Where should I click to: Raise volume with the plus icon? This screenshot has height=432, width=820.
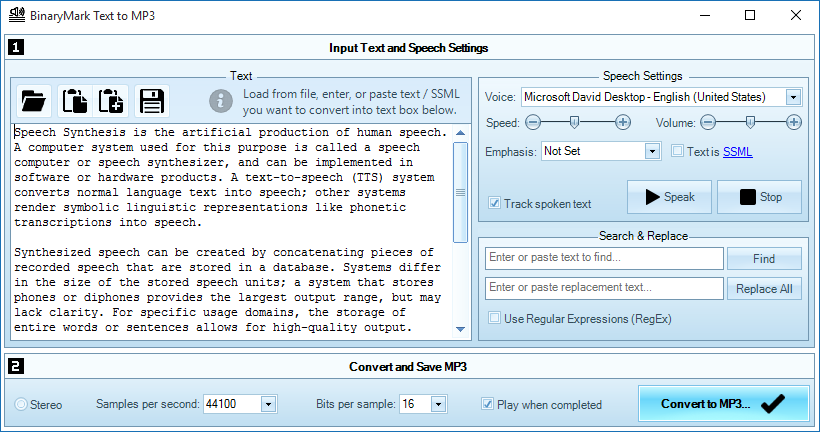pyautogui.click(x=793, y=122)
